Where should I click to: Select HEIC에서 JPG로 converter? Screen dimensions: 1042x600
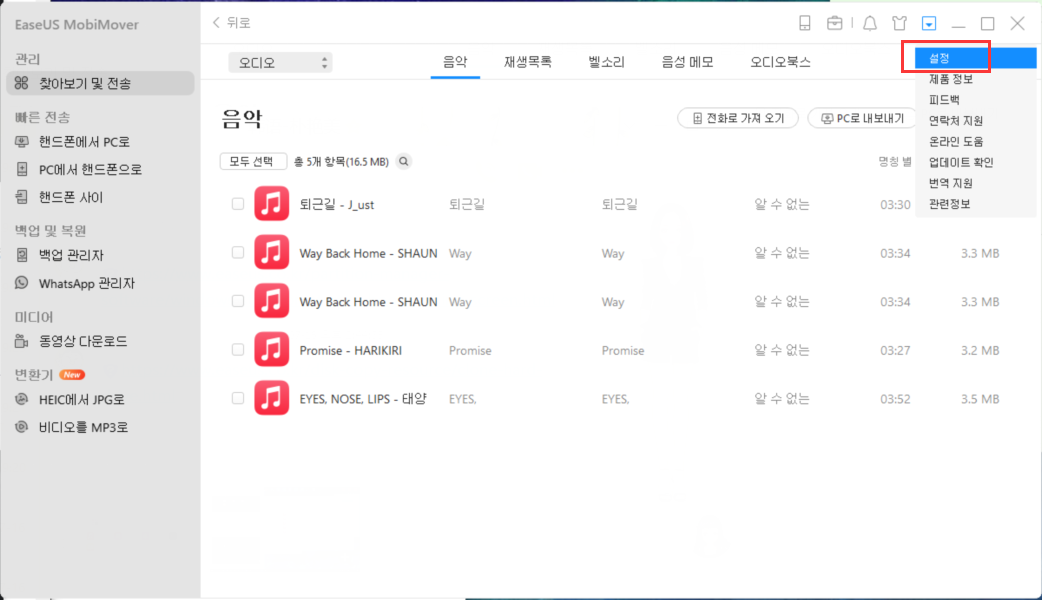(83, 400)
